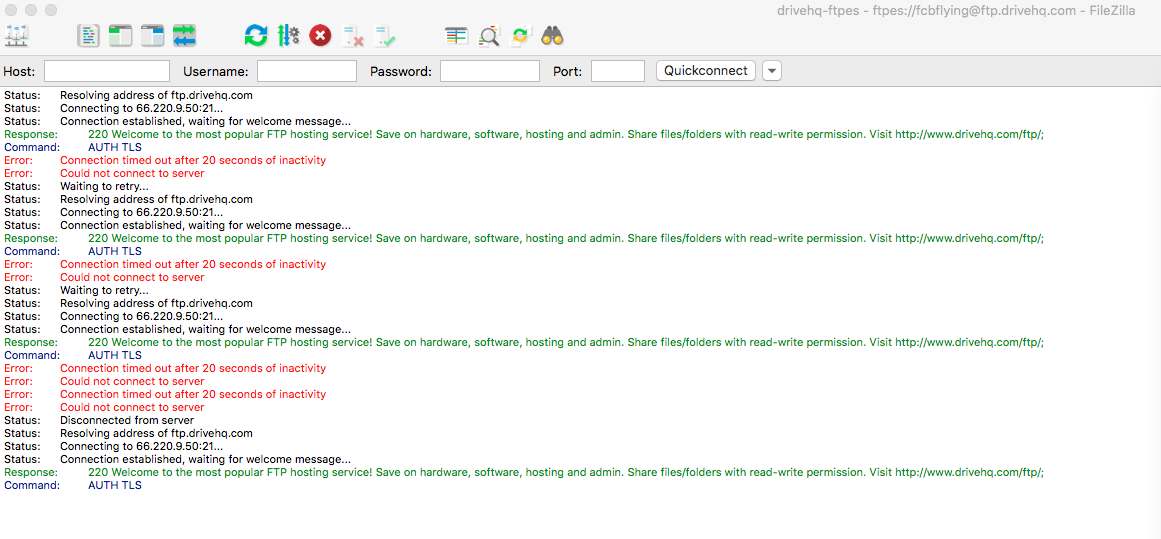This screenshot has width=1161, height=539.
Task: Open the directory listing filters dialog
Action: [456, 35]
